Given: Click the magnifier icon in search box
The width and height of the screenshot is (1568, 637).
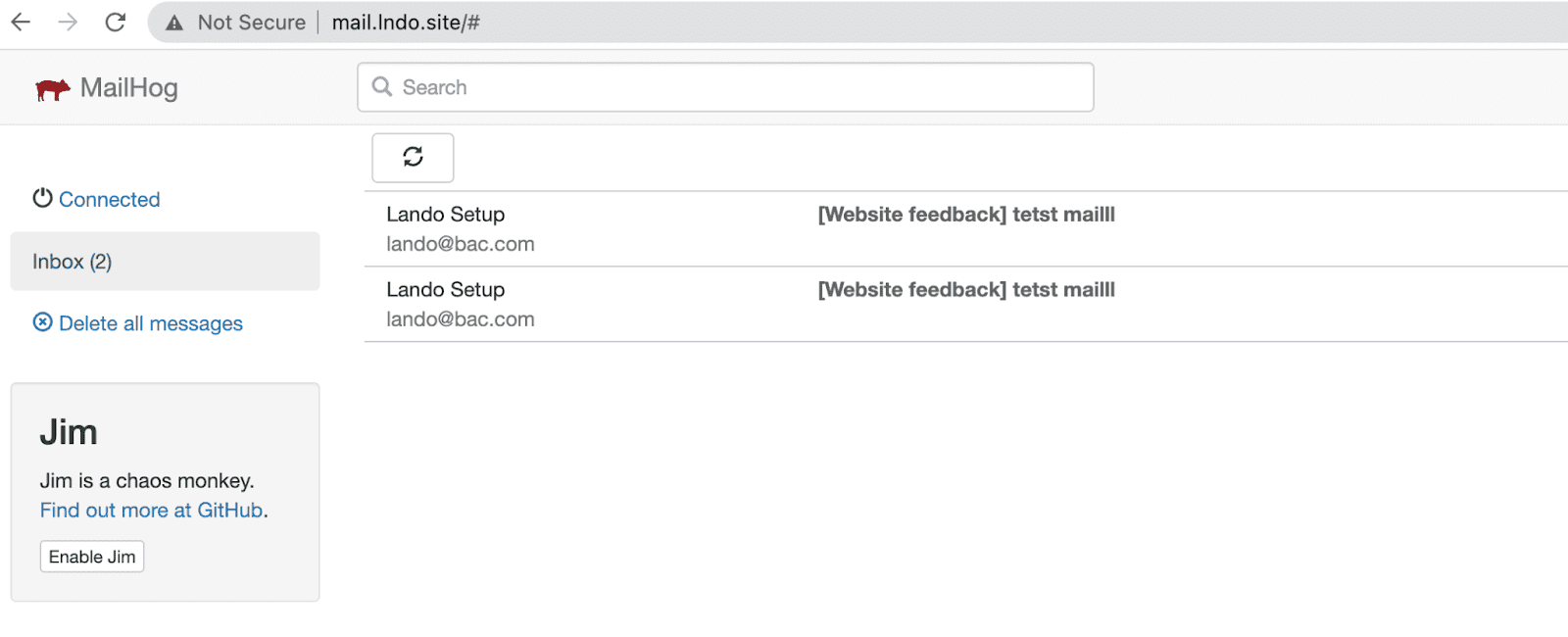Looking at the screenshot, I should tap(382, 87).
